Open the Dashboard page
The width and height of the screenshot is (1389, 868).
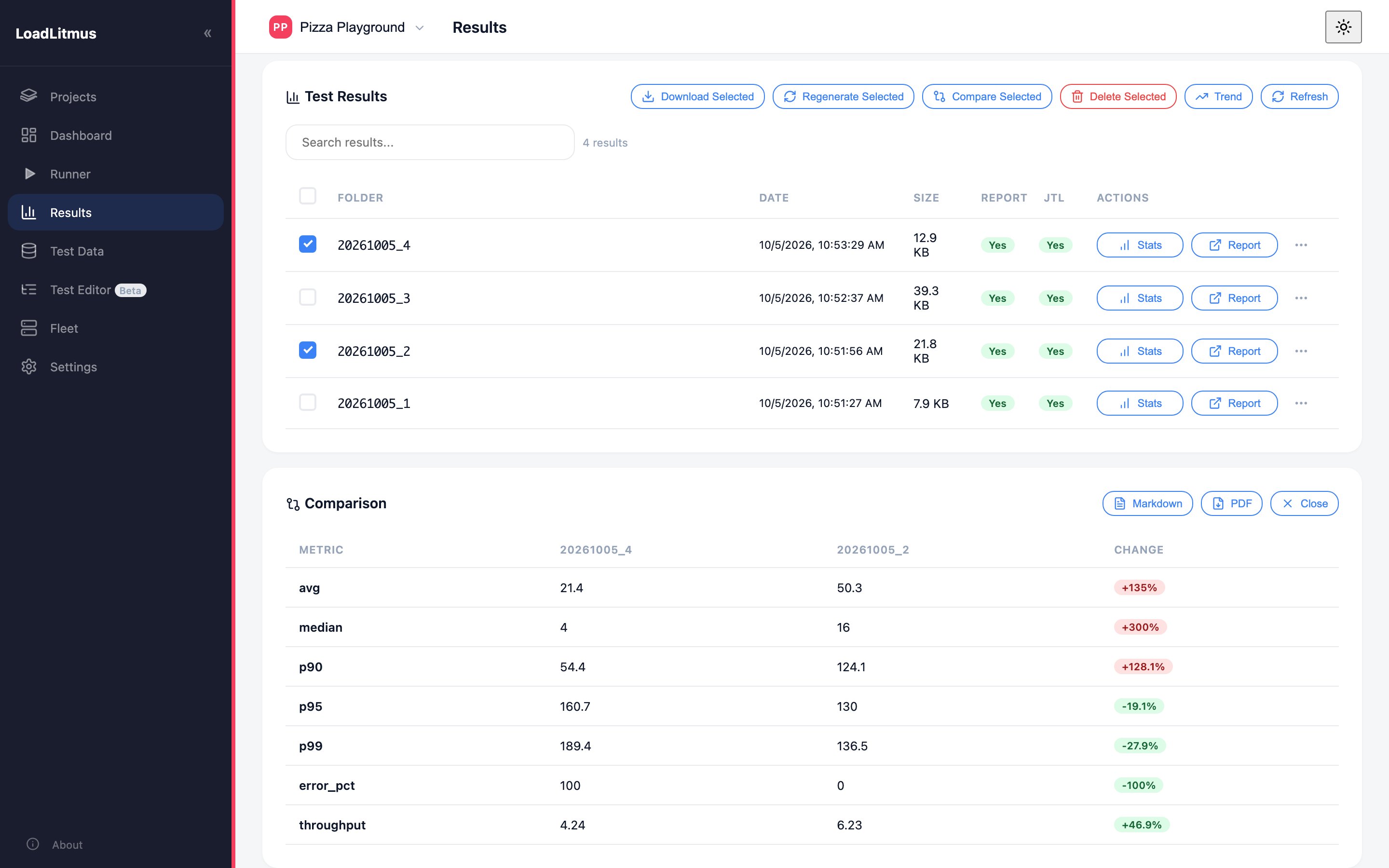115,136
